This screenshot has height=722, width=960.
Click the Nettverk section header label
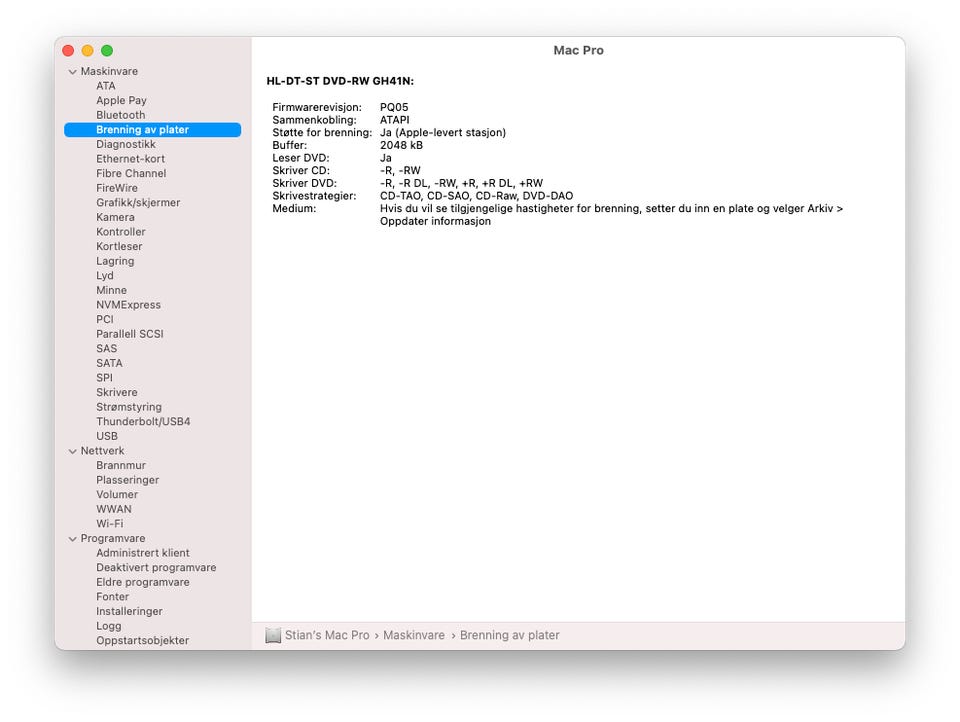[x=102, y=451]
